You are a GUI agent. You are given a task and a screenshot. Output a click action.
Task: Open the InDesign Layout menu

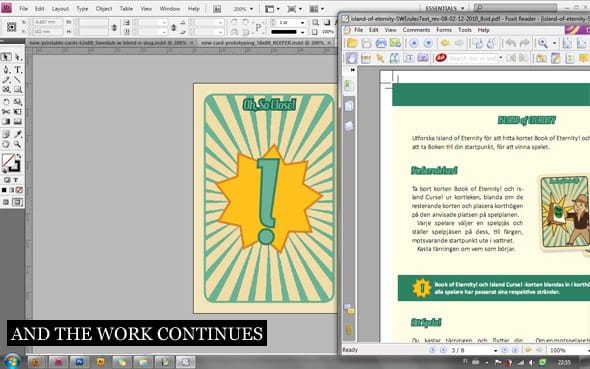coord(60,9)
